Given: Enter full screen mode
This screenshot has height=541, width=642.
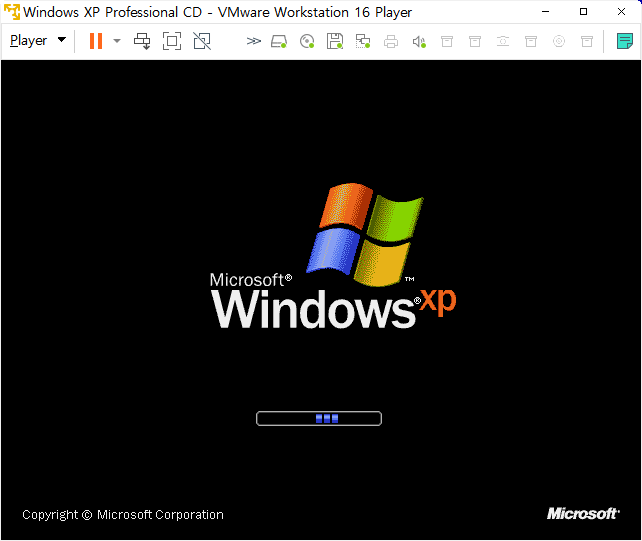Looking at the screenshot, I should [172, 41].
